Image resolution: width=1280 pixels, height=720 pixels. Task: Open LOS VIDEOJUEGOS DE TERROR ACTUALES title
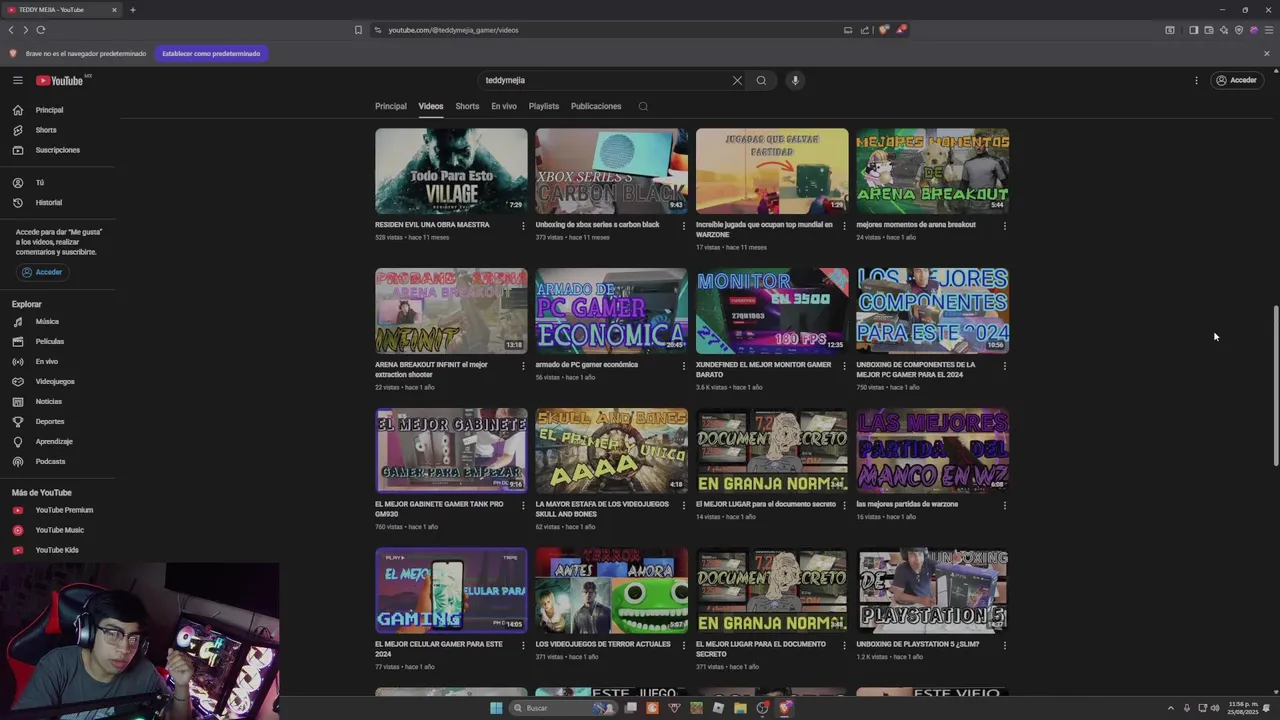click(x=603, y=644)
